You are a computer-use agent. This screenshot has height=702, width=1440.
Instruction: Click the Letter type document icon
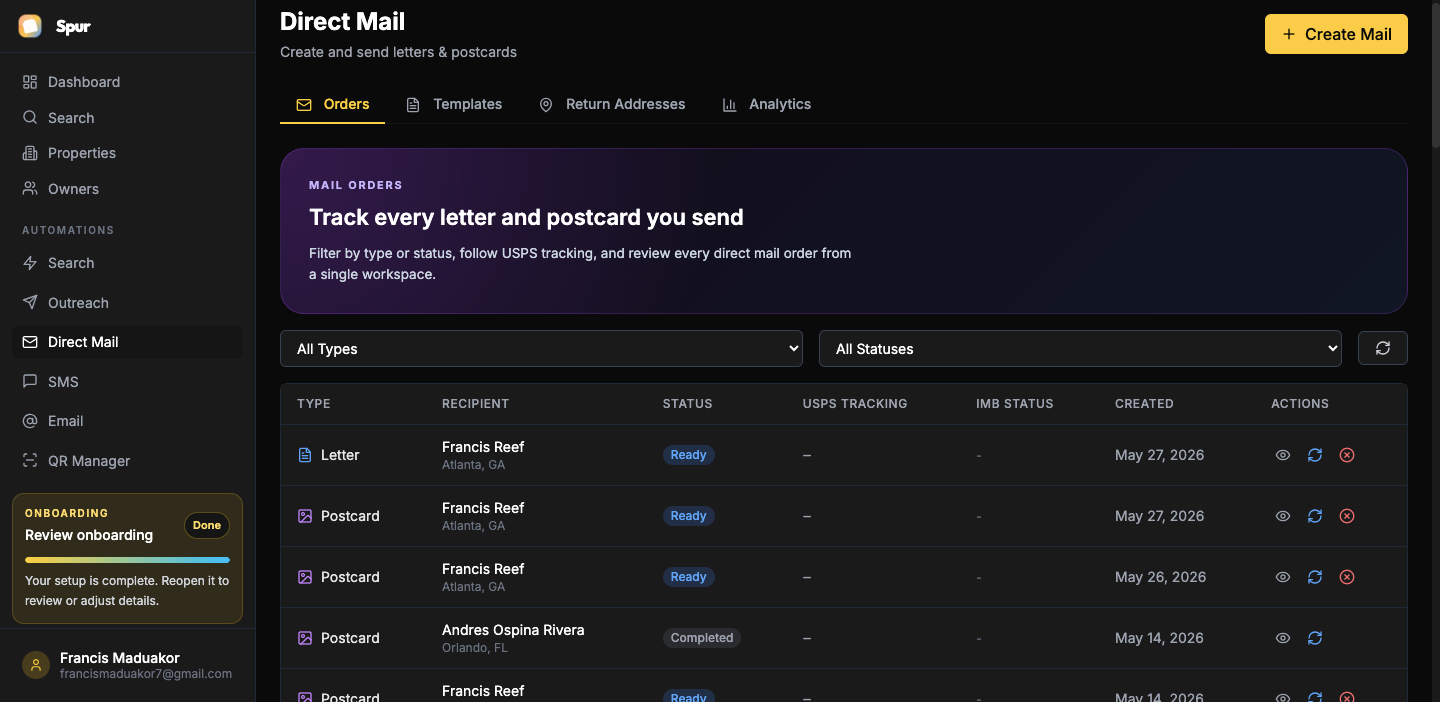[305, 455]
